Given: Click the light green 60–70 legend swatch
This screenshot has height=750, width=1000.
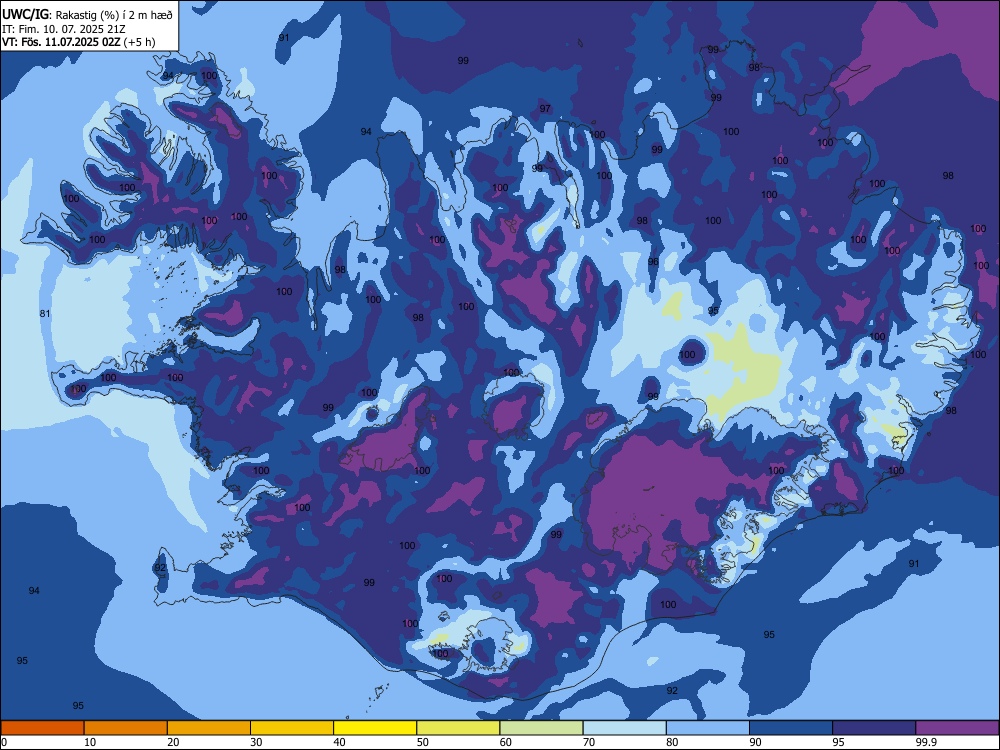Looking at the screenshot, I should [541, 728].
